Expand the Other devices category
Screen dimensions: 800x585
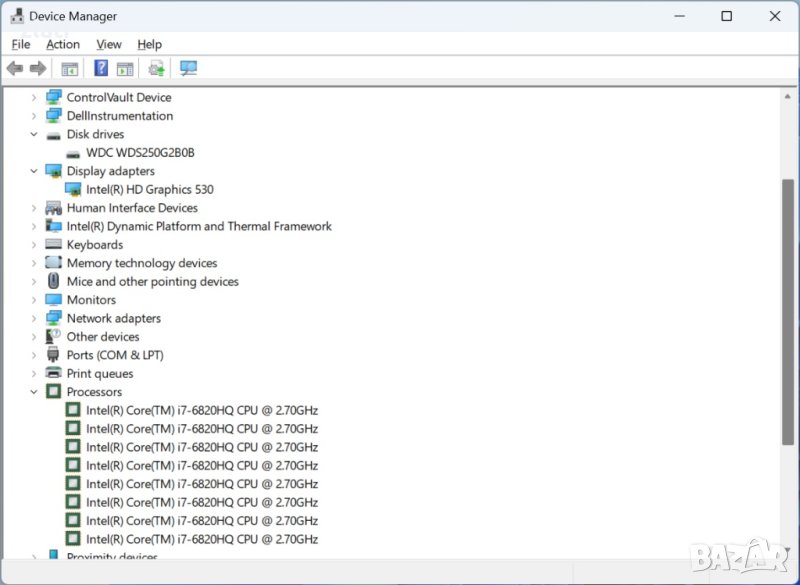tap(33, 337)
